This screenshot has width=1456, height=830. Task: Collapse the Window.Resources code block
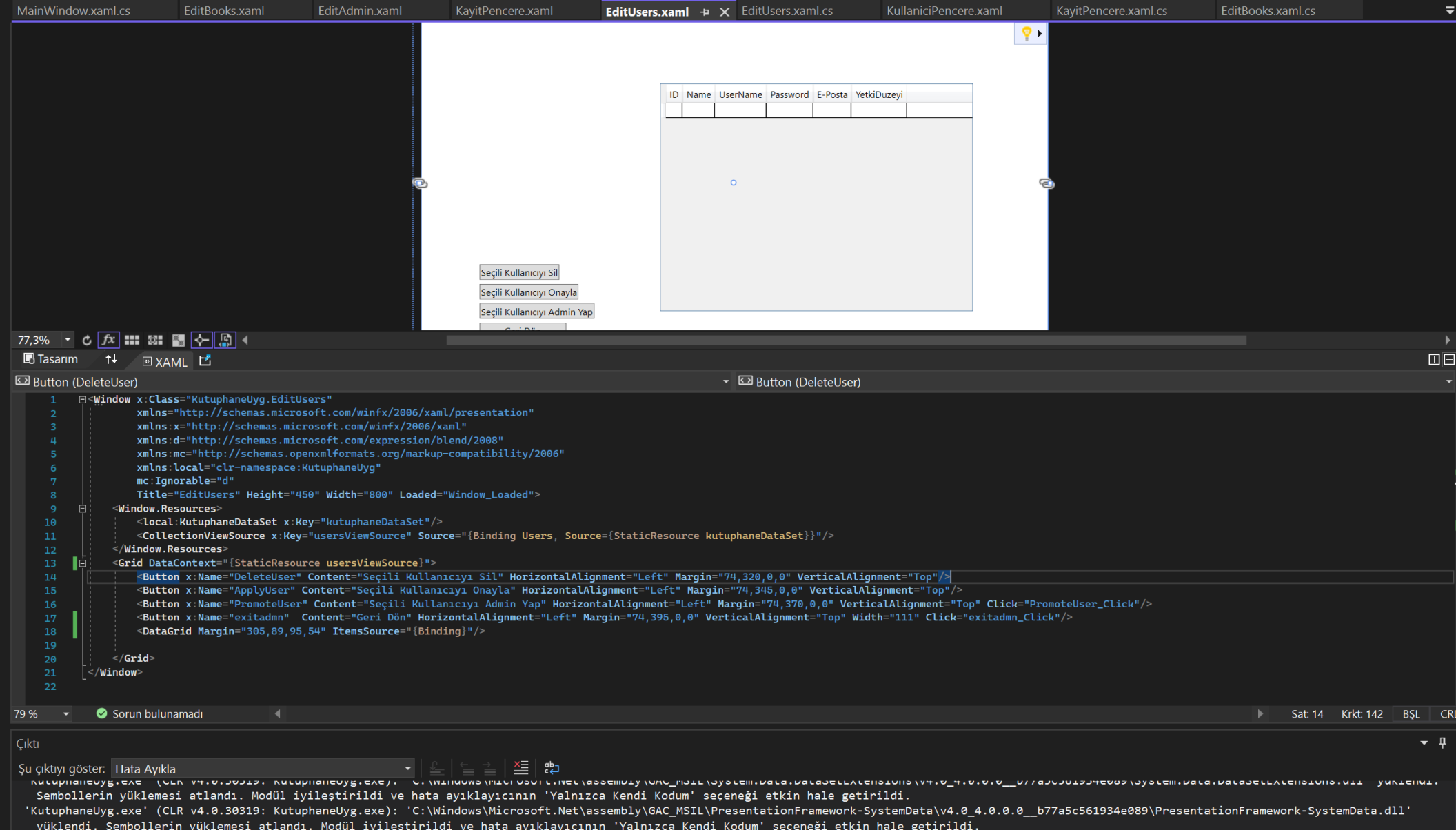pyautogui.click(x=83, y=509)
